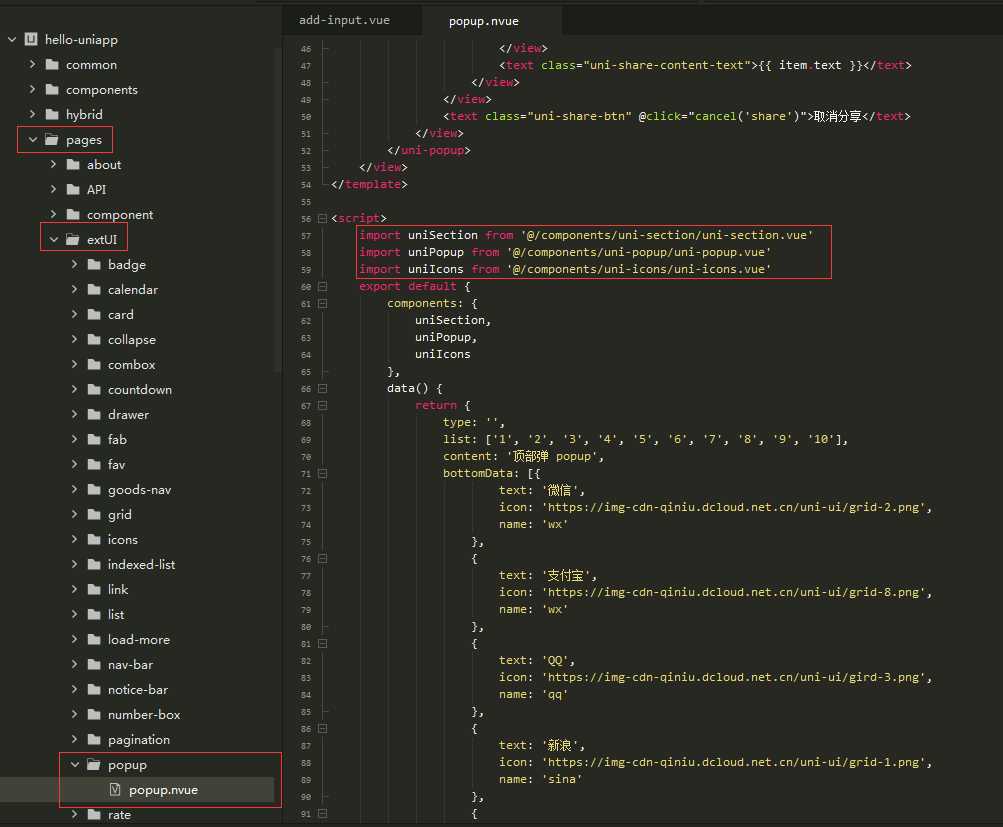Viewport: 1003px width, 827px height.
Task: Click the fav folder icon
Action: [x=94, y=464]
